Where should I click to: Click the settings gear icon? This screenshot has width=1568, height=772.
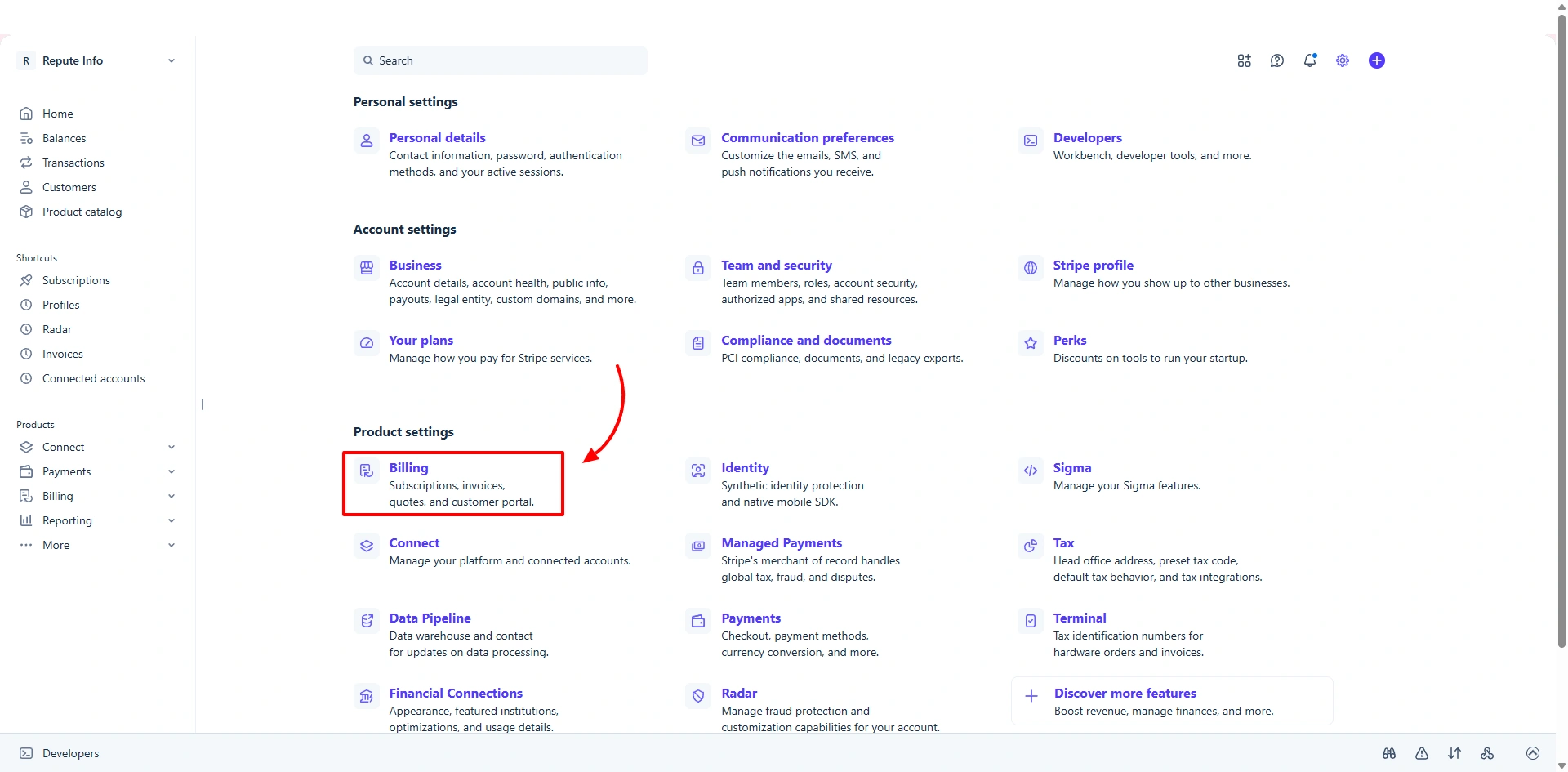click(x=1343, y=60)
